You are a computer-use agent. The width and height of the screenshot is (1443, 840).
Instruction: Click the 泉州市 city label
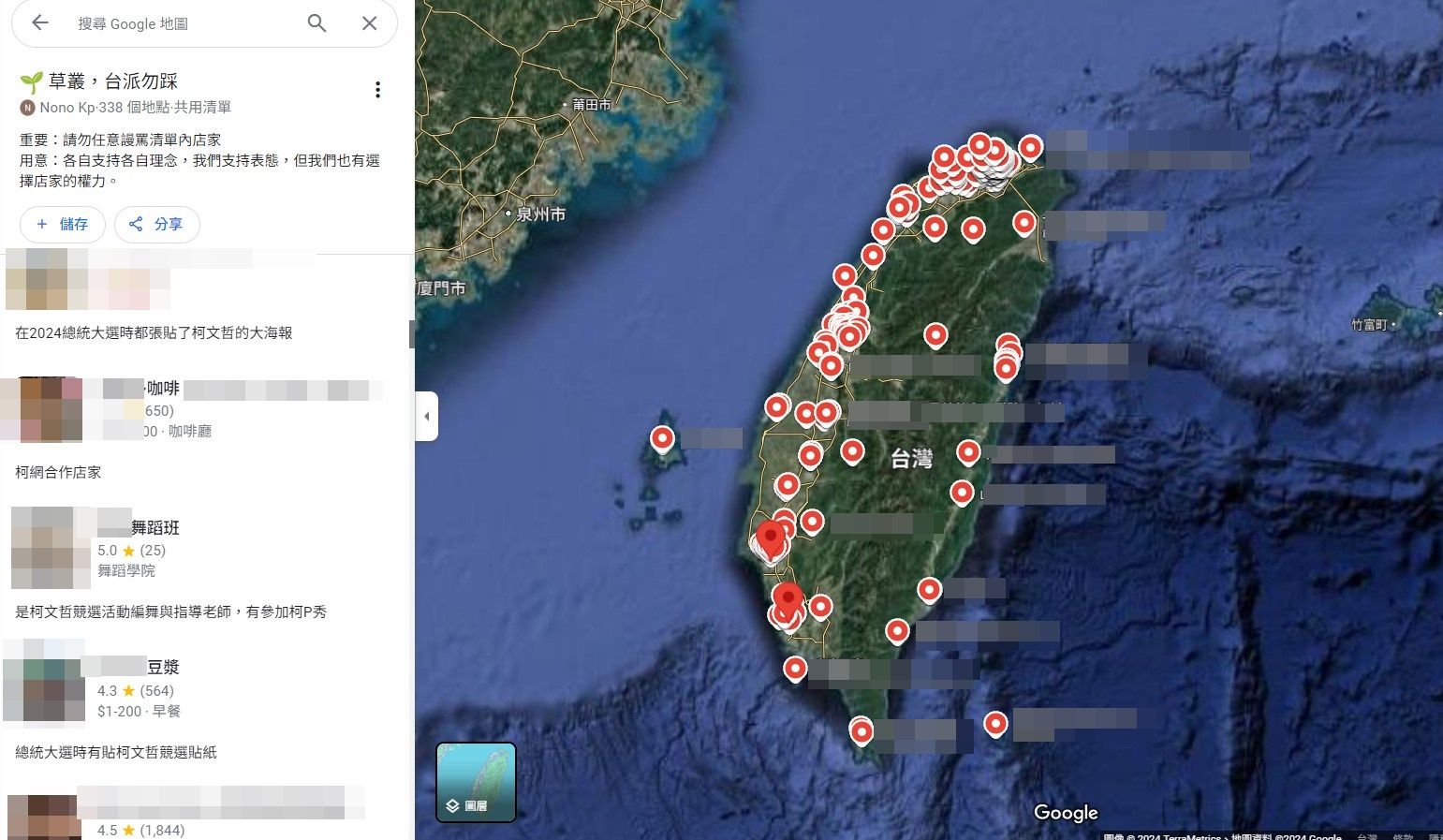pos(540,214)
